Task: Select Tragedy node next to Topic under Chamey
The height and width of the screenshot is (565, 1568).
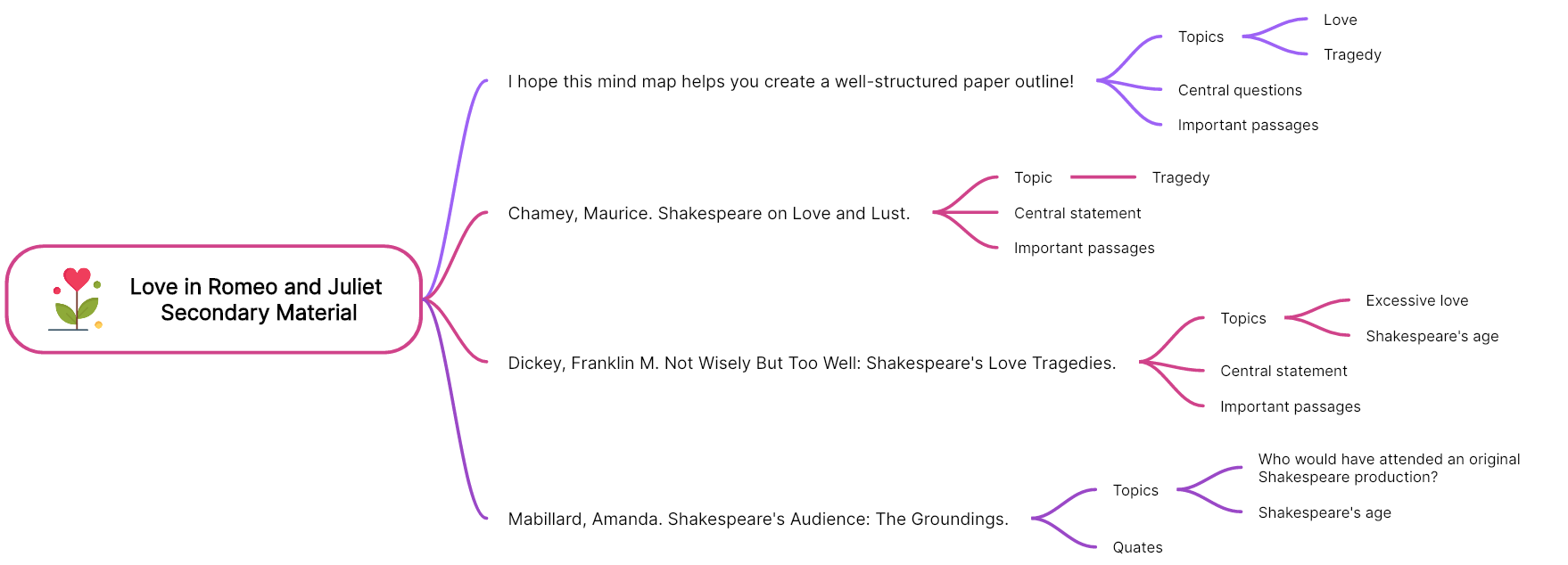Action: click(x=1181, y=177)
